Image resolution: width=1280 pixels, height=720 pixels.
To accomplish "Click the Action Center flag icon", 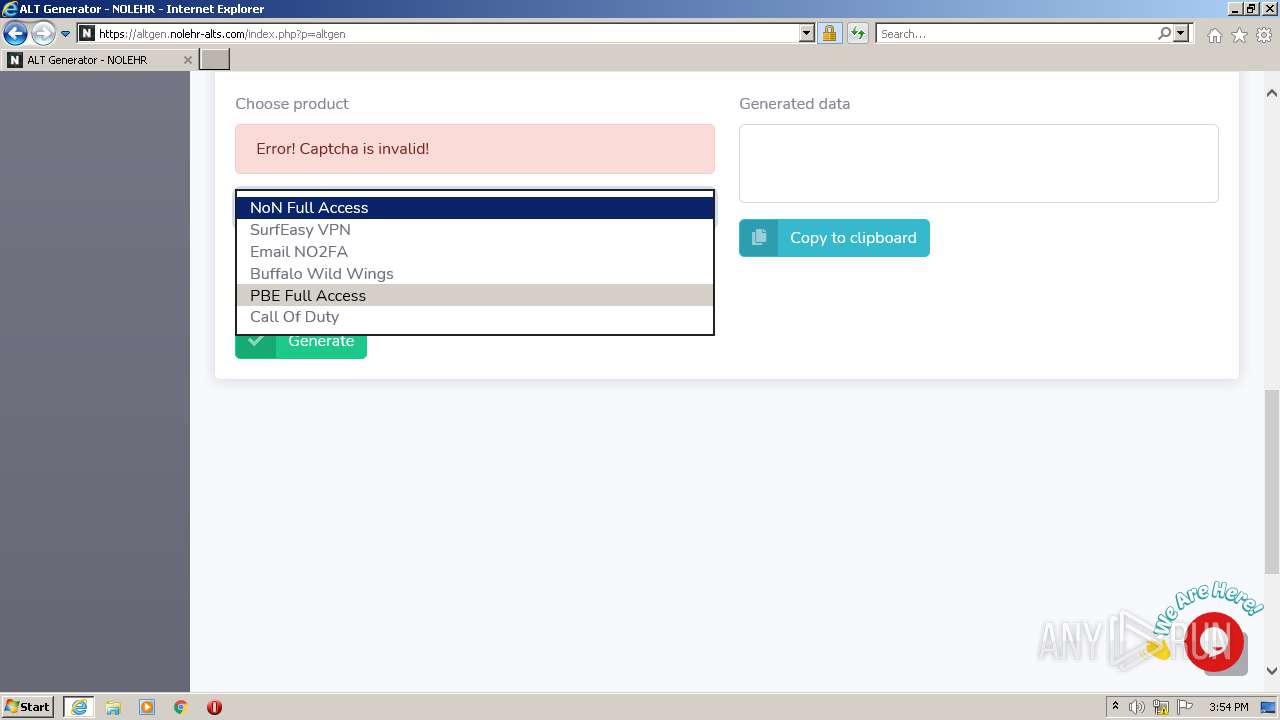I will 1185,707.
